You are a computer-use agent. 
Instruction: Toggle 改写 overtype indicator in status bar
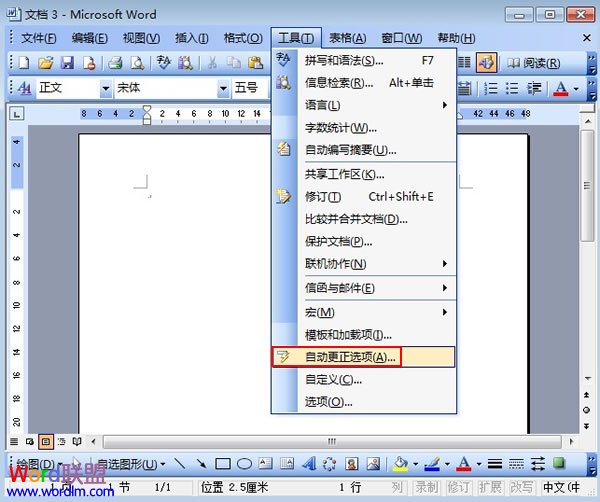pyautogui.click(x=522, y=487)
